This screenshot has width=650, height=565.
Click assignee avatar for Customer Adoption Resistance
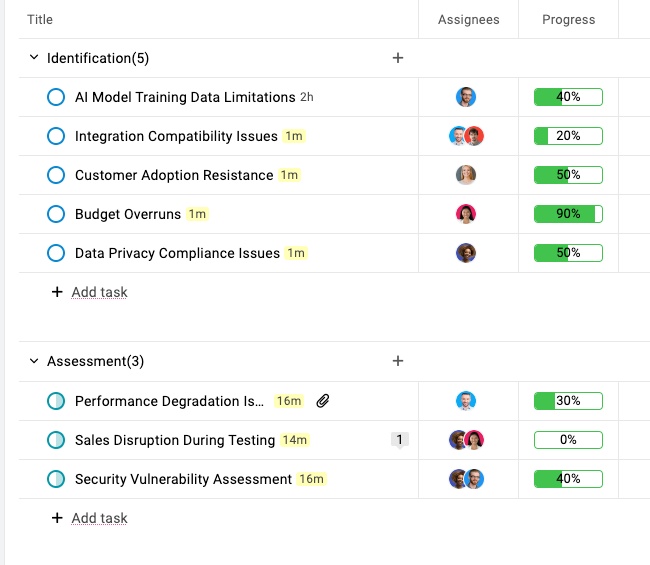point(466,175)
